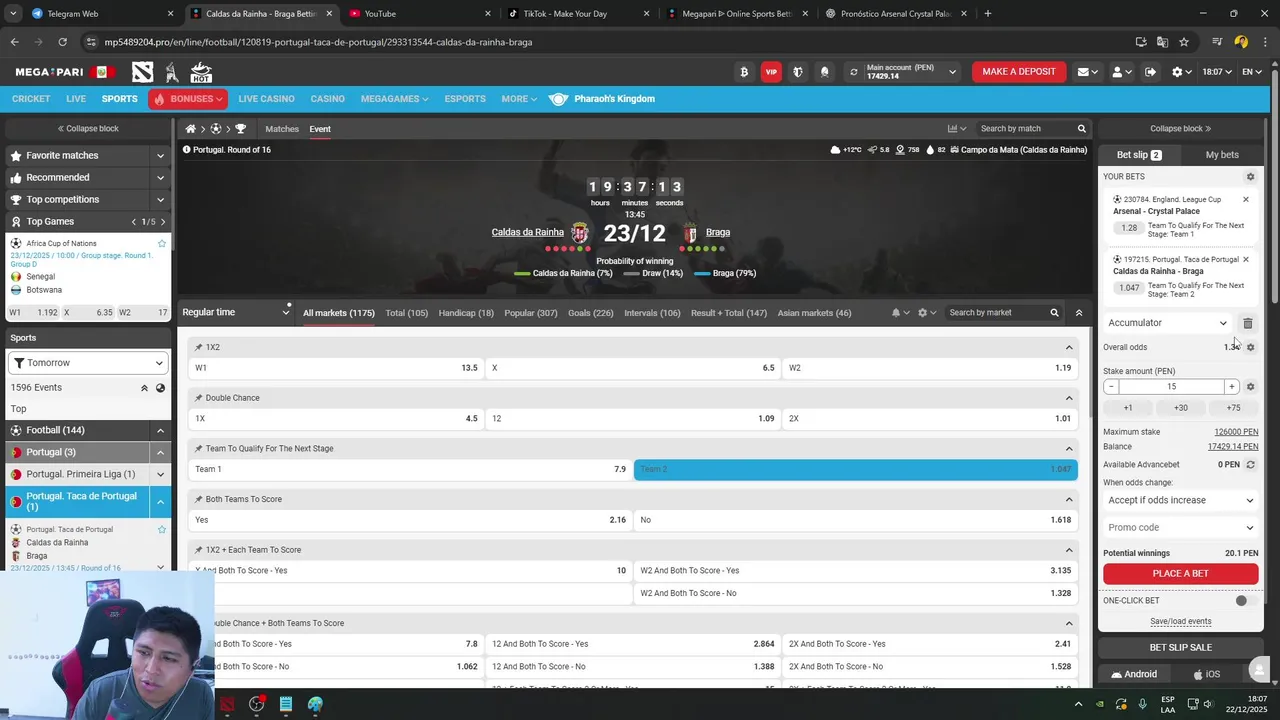Click the Search by match magnifier
1280x720 pixels.
pyautogui.click(x=1081, y=129)
